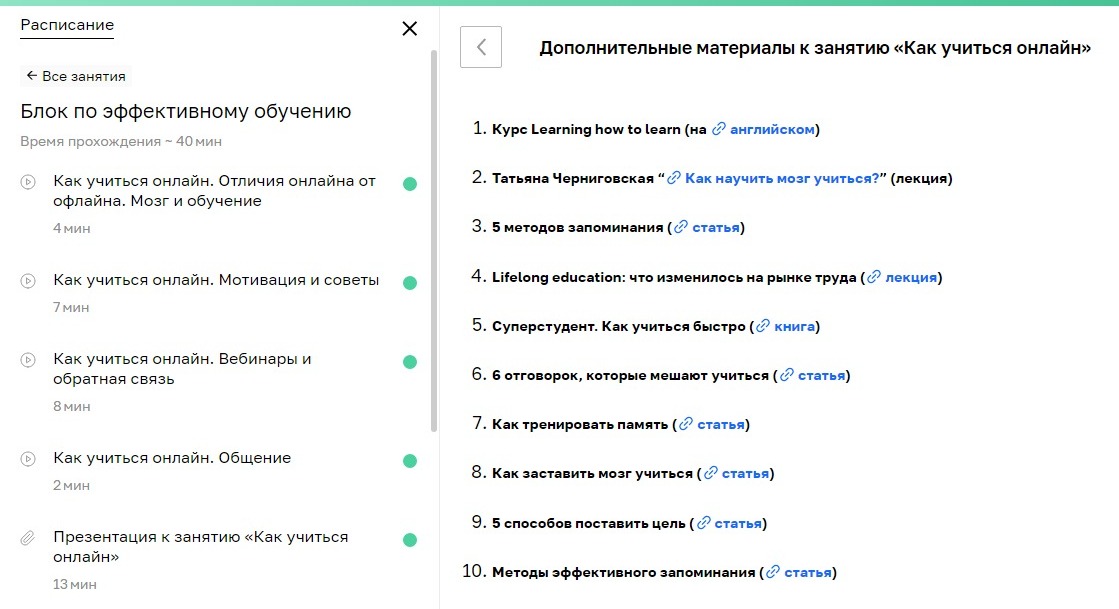Image resolution: width=1119 pixels, height=609 pixels.
Task: Click the play icon beside «Мотивация и советы»
Action: [x=27, y=279]
